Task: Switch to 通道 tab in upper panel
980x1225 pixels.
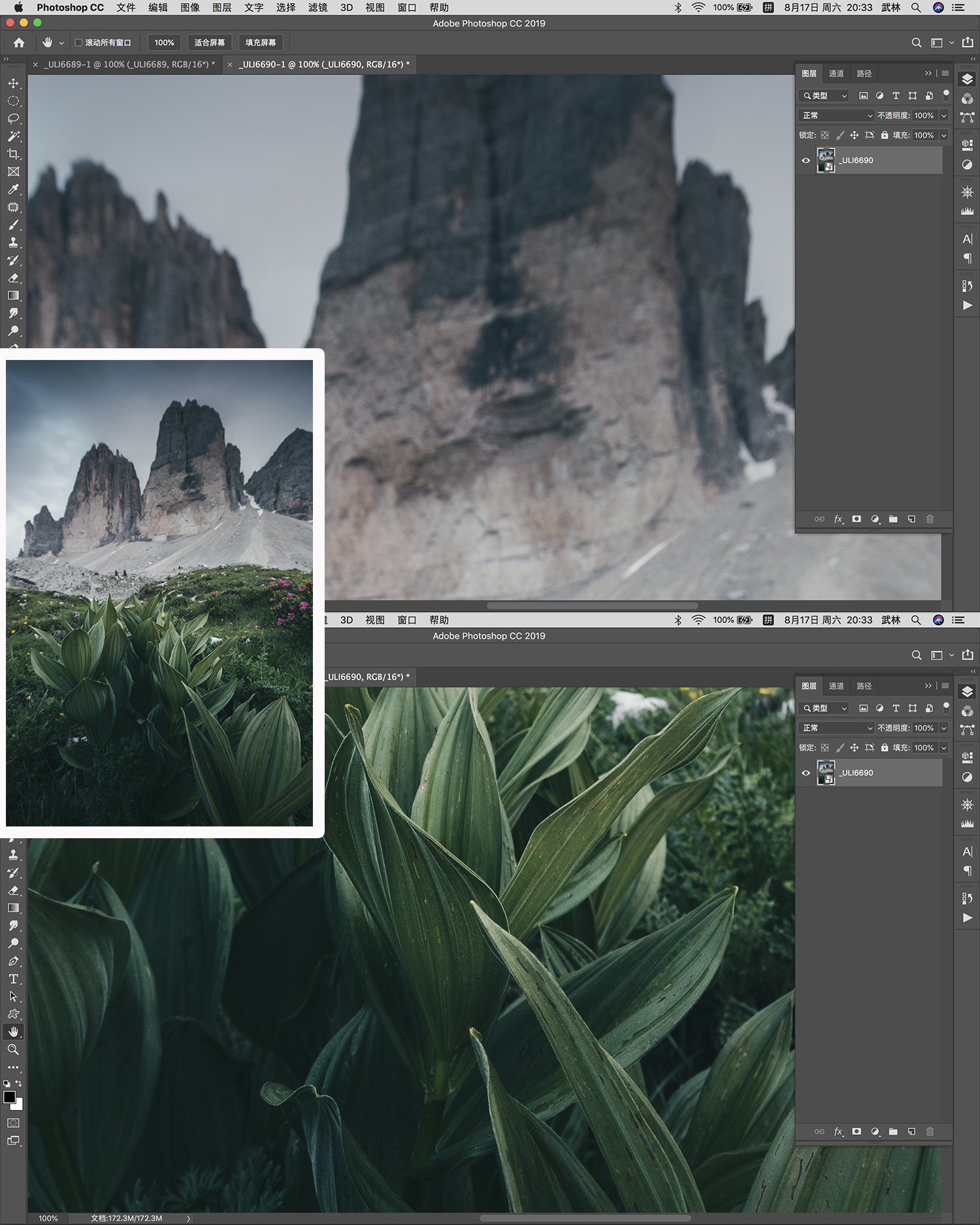Action: pos(836,73)
